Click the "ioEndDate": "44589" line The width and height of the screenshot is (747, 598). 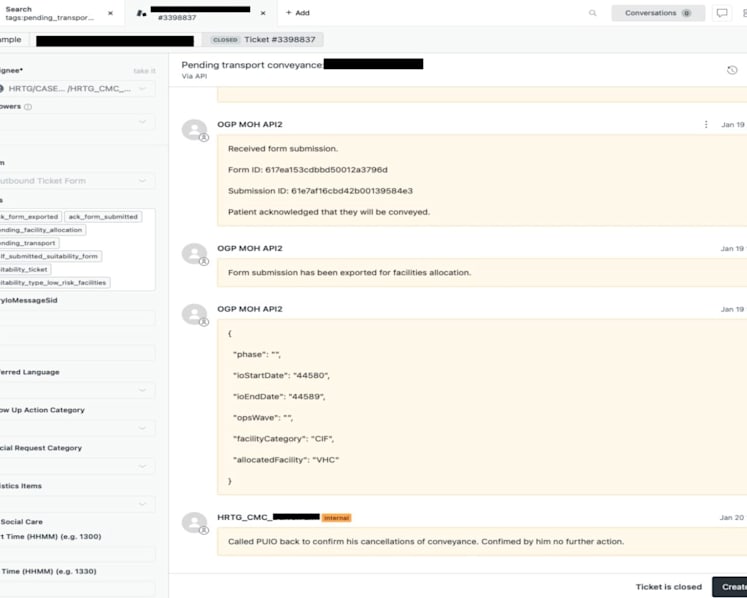coord(279,396)
